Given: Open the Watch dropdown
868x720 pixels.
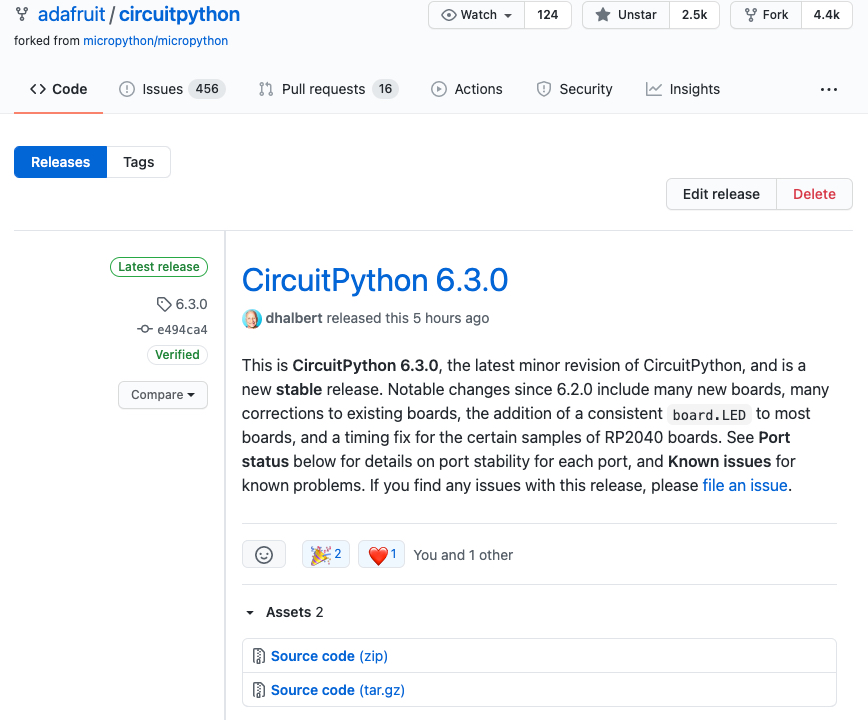Looking at the screenshot, I should coord(476,15).
